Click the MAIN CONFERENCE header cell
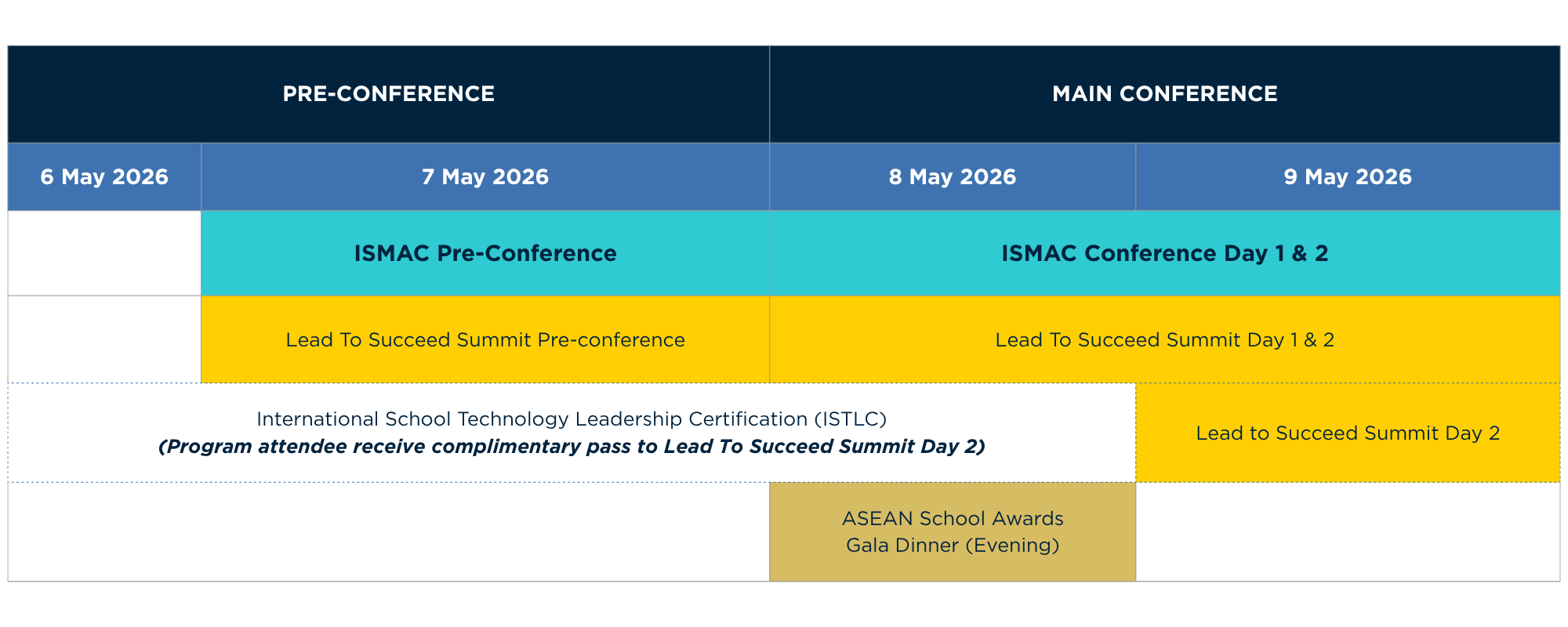This screenshot has height=627, width=1568. (x=1164, y=94)
